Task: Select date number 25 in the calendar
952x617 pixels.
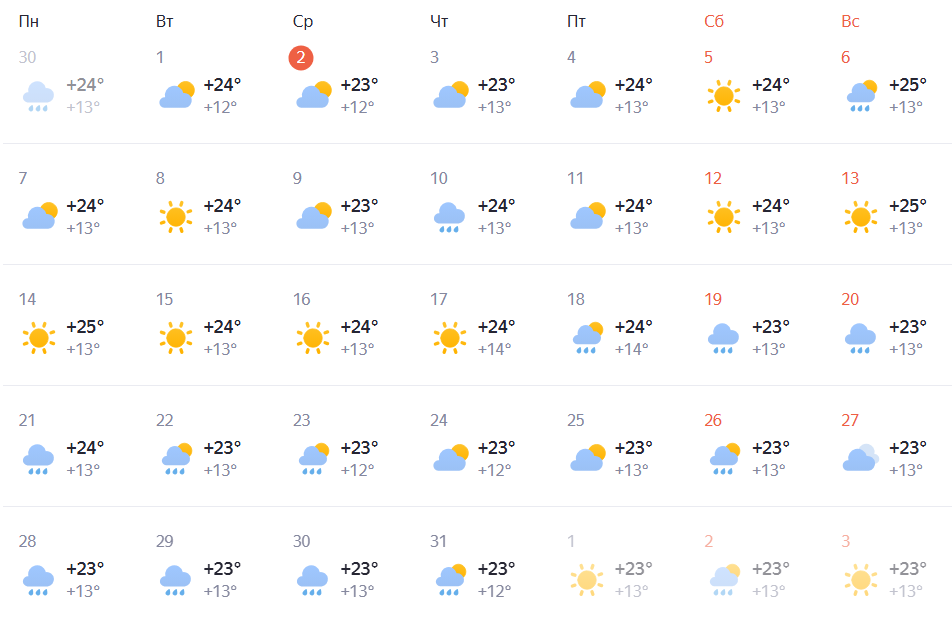Action: 576,420
